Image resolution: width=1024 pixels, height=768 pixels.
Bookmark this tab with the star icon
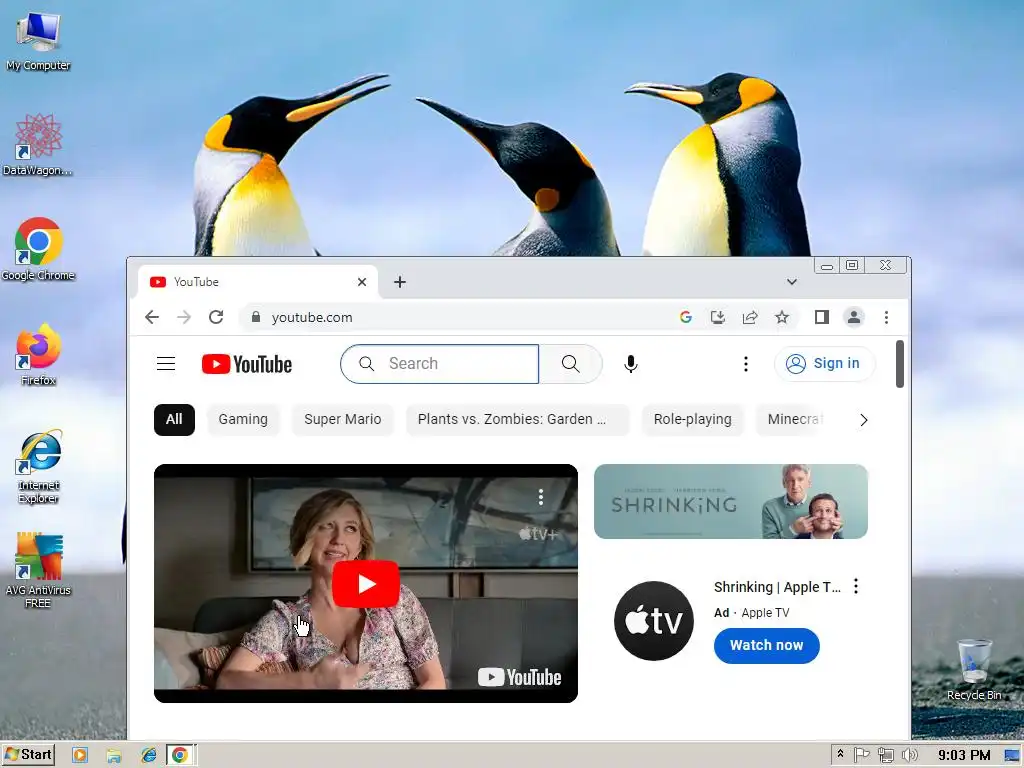[x=782, y=317]
